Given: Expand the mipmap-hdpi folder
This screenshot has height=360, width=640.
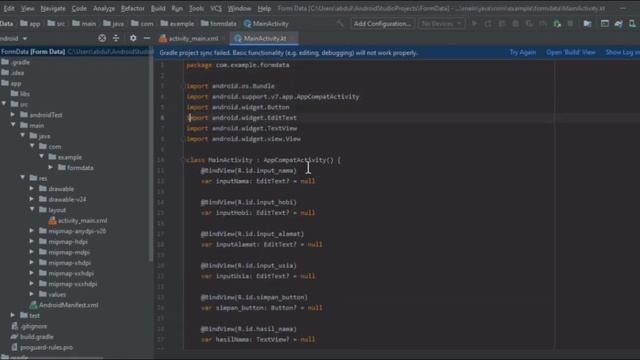Looking at the screenshot, I should tap(32, 241).
